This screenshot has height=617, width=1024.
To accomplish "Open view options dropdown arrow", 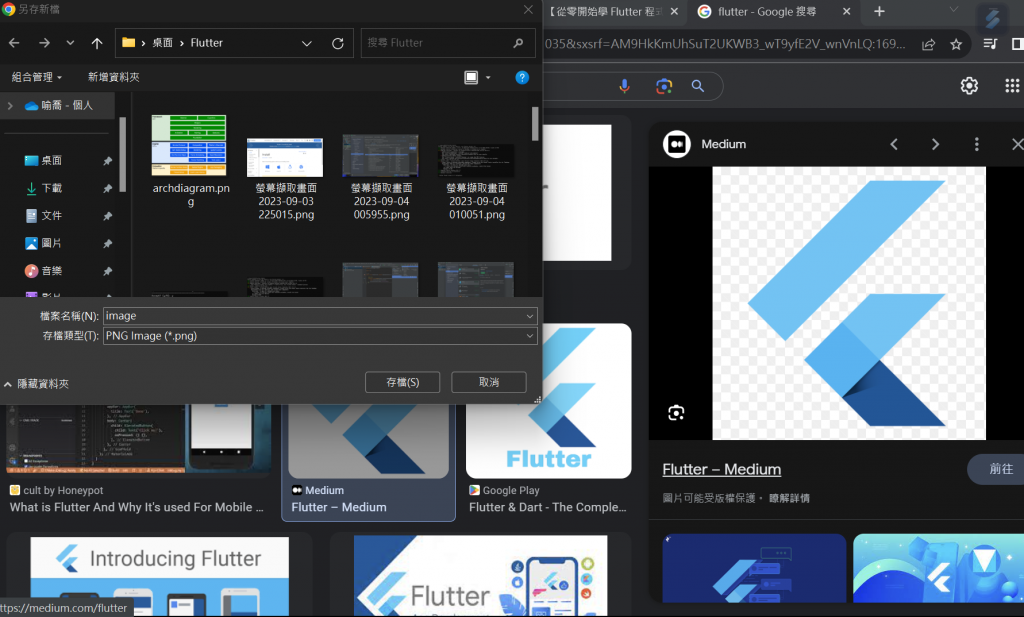I will tap(488, 78).
